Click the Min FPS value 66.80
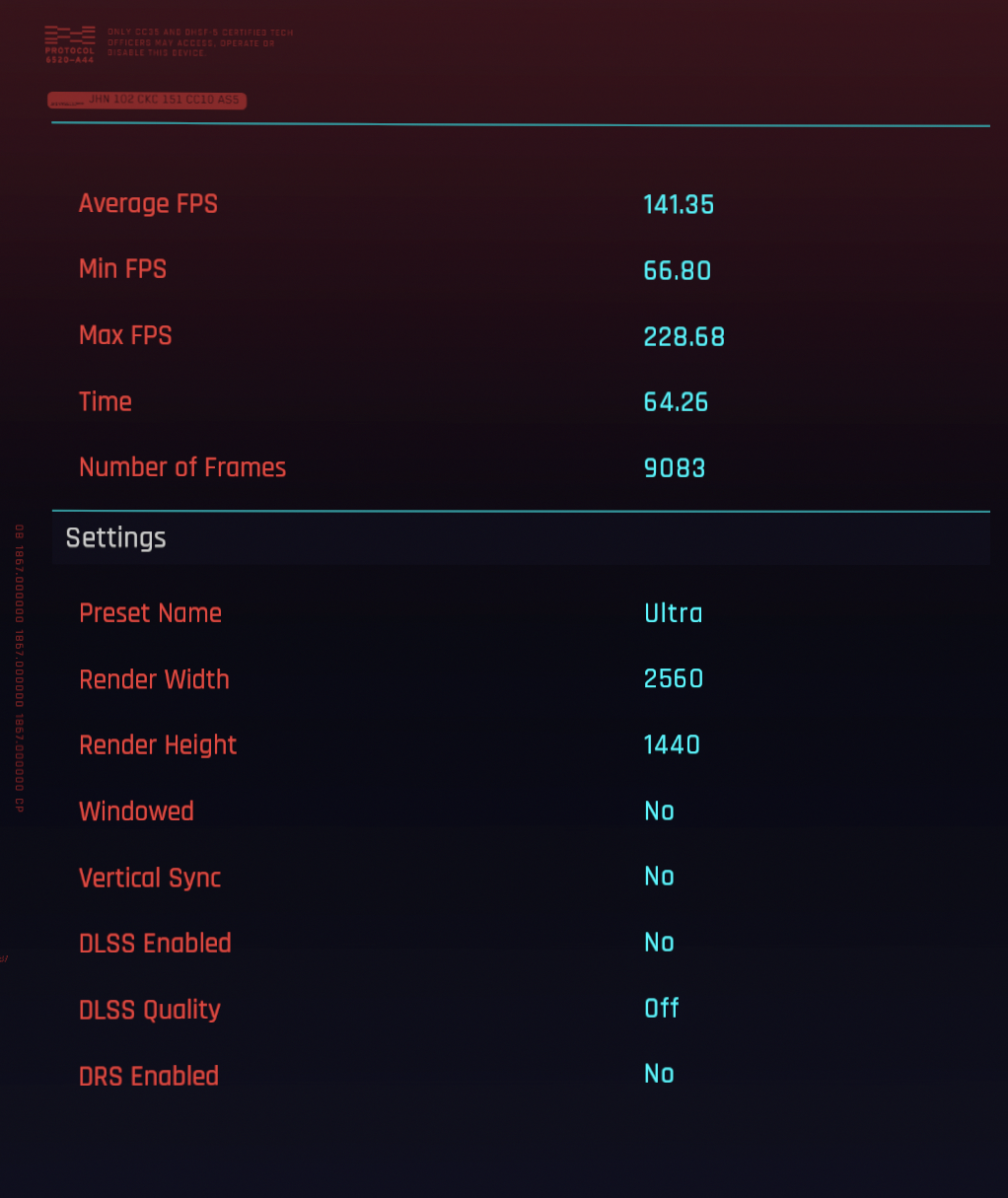 pyautogui.click(x=678, y=271)
